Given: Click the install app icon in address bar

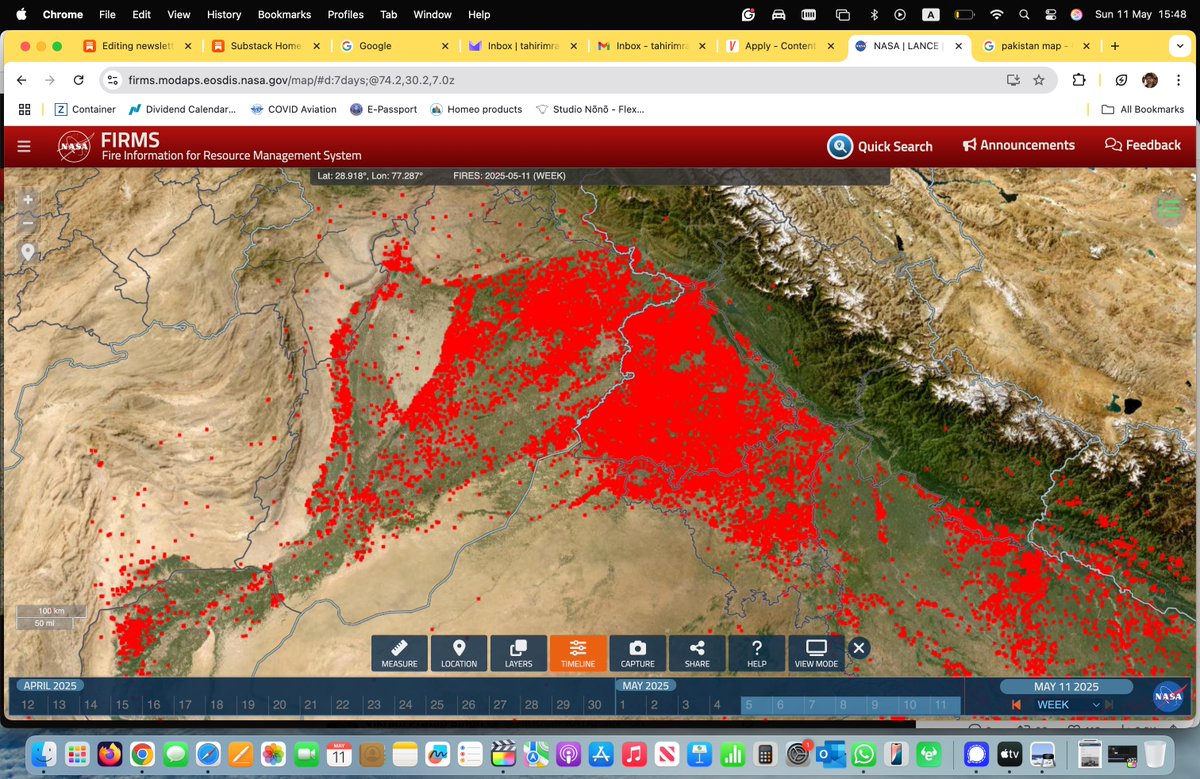Looking at the screenshot, I should pyautogui.click(x=1013, y=80).
